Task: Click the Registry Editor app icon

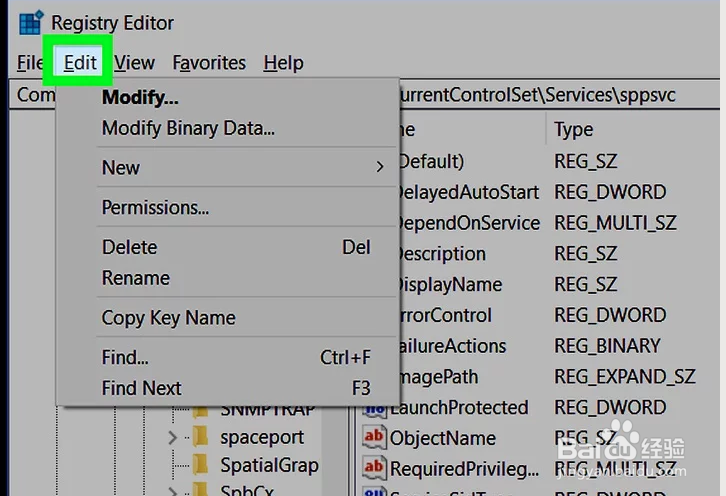Action: coord(30,21)
